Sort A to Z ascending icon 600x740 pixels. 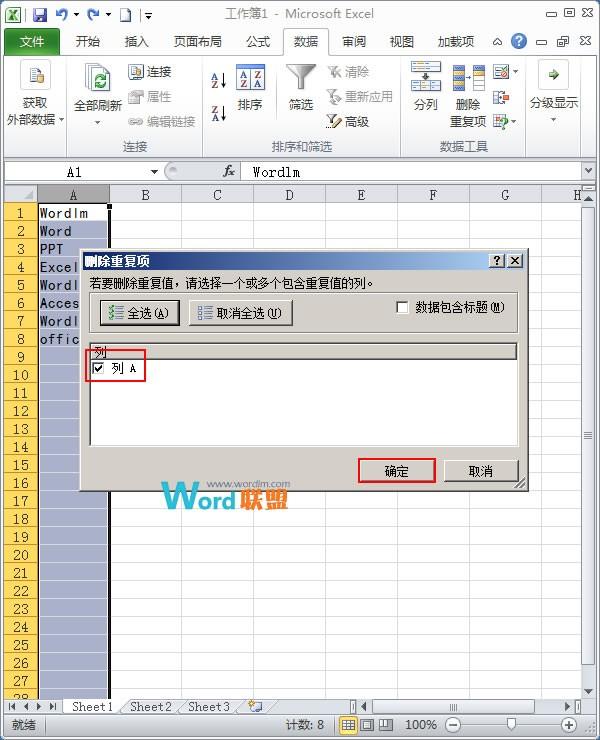[218, 80]
